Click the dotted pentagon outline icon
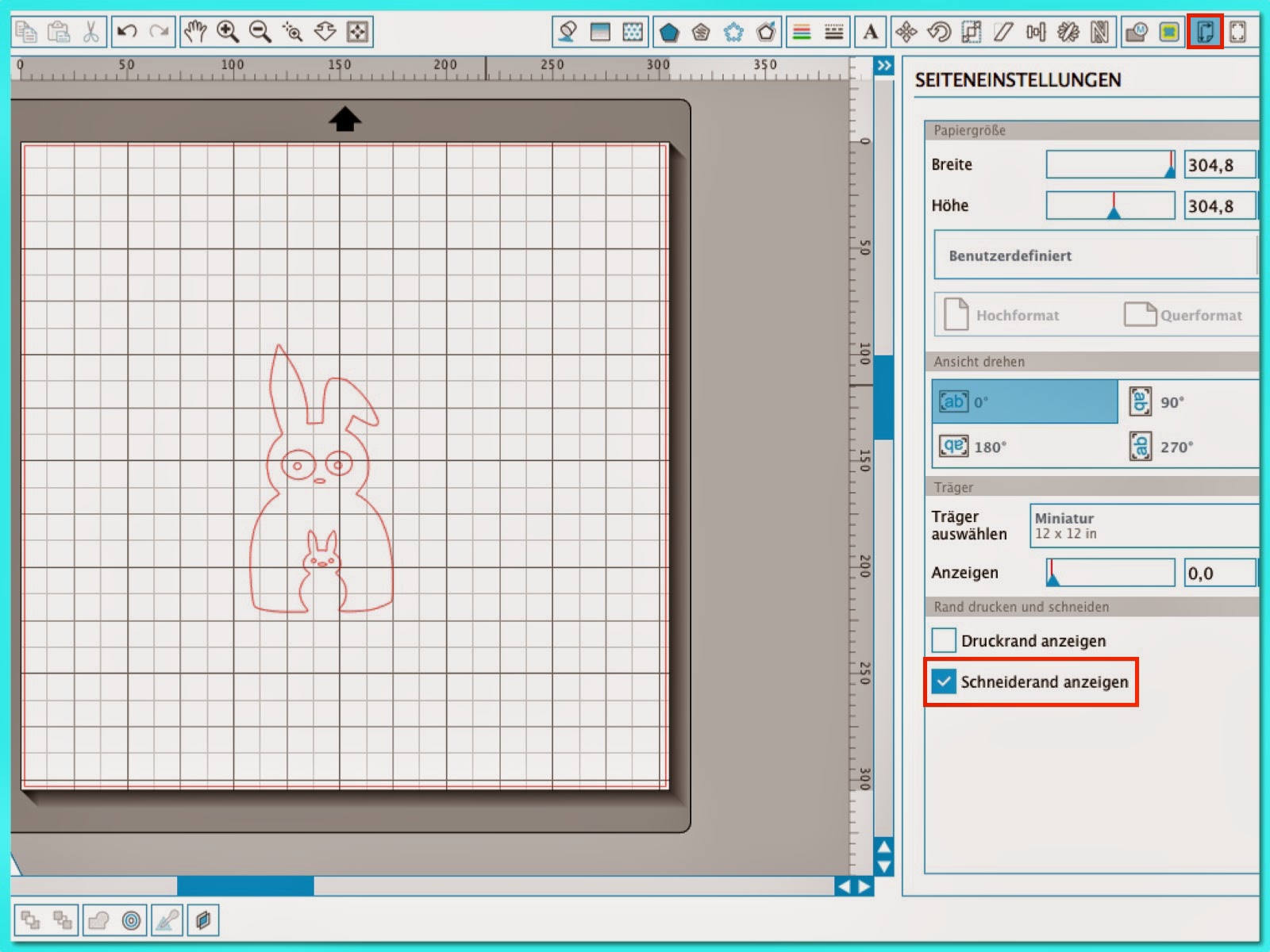Image resolution: width=1270 pixels, height=952 pixels. tap(733, 32)
